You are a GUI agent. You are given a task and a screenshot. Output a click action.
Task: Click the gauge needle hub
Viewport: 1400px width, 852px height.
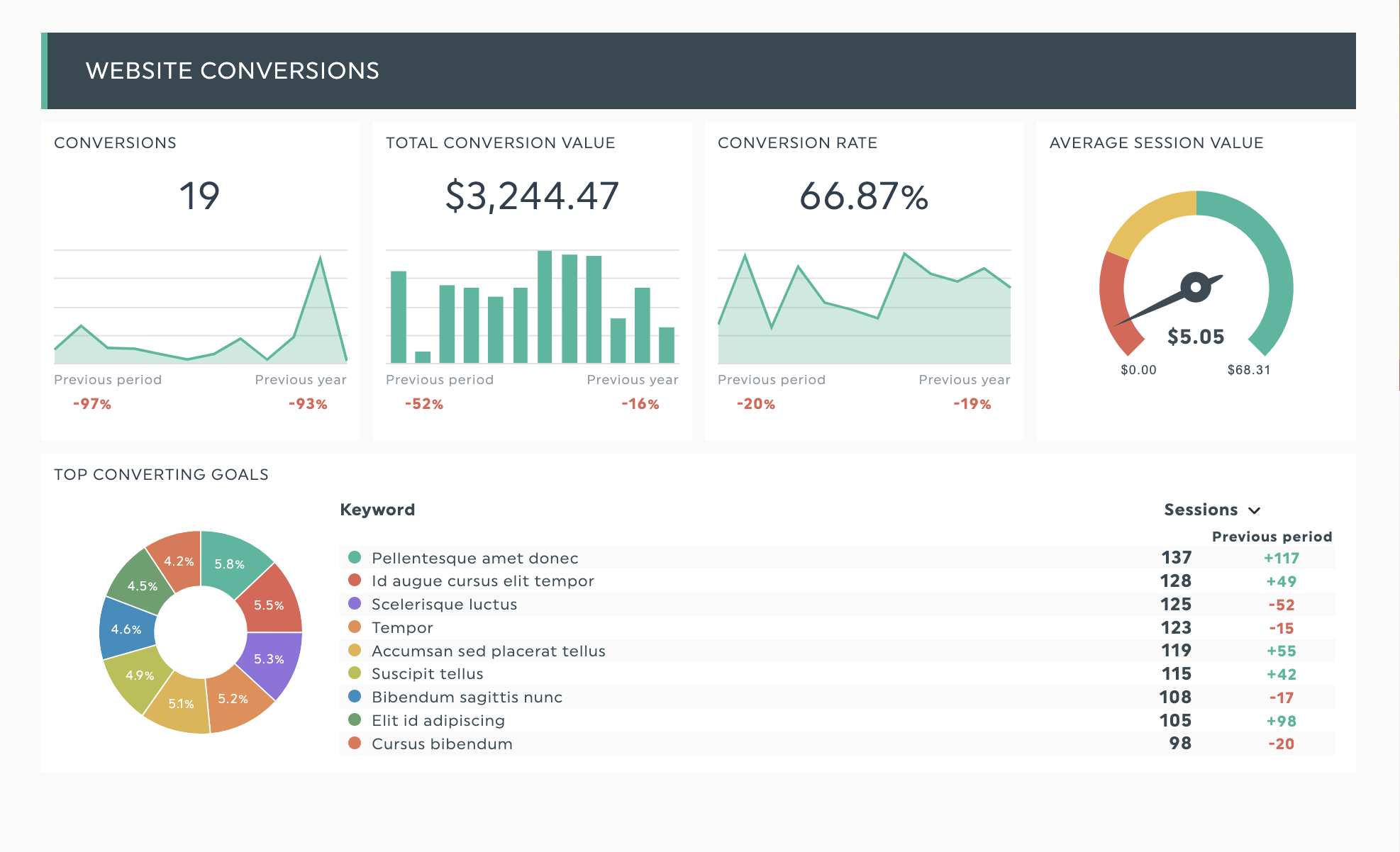tap(1196, 287)
